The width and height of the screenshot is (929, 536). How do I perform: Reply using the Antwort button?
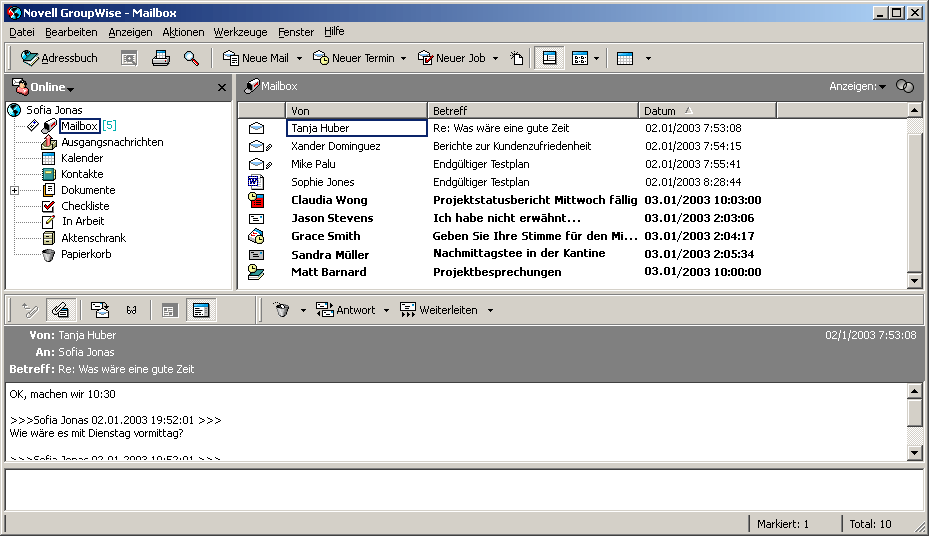346,310
